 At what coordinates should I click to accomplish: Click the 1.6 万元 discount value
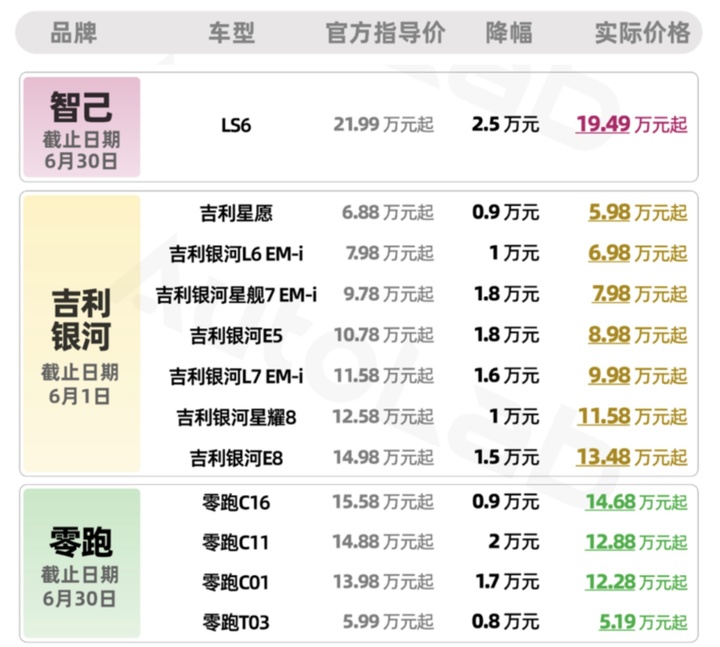(x=507, y=376)
